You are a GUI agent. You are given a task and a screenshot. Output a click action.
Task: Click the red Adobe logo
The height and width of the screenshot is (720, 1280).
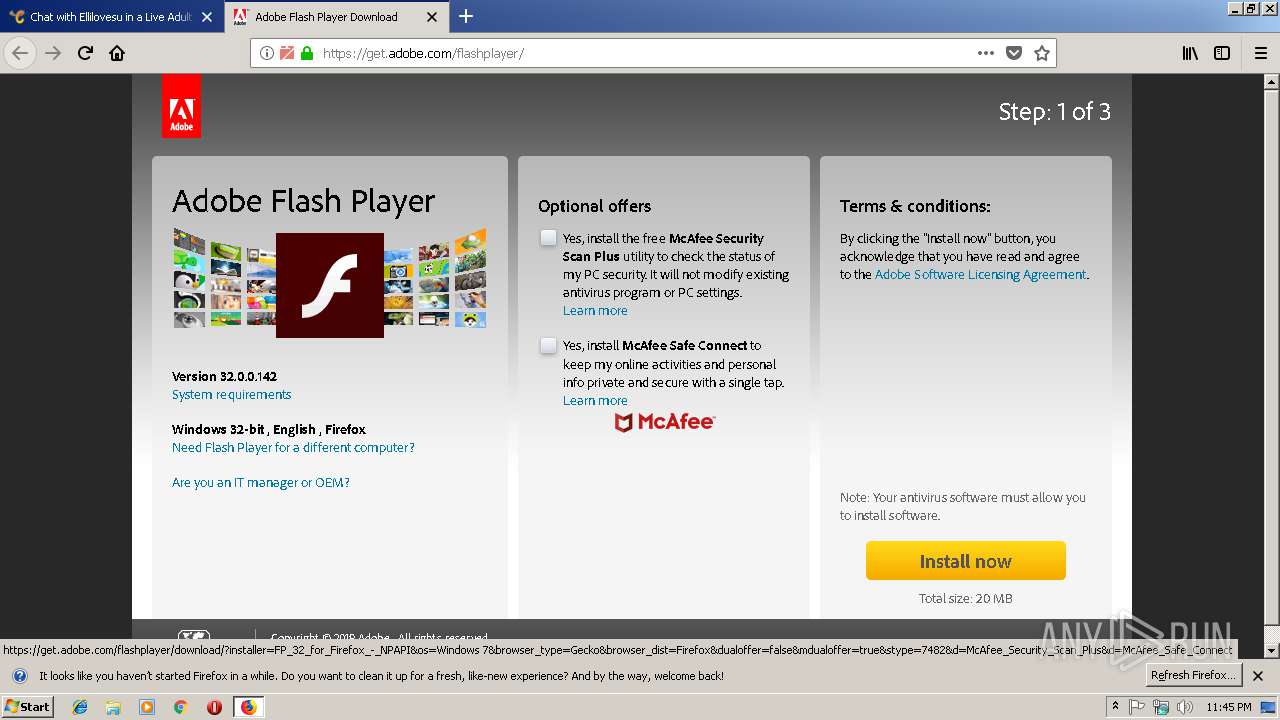(x=181, y=106)
